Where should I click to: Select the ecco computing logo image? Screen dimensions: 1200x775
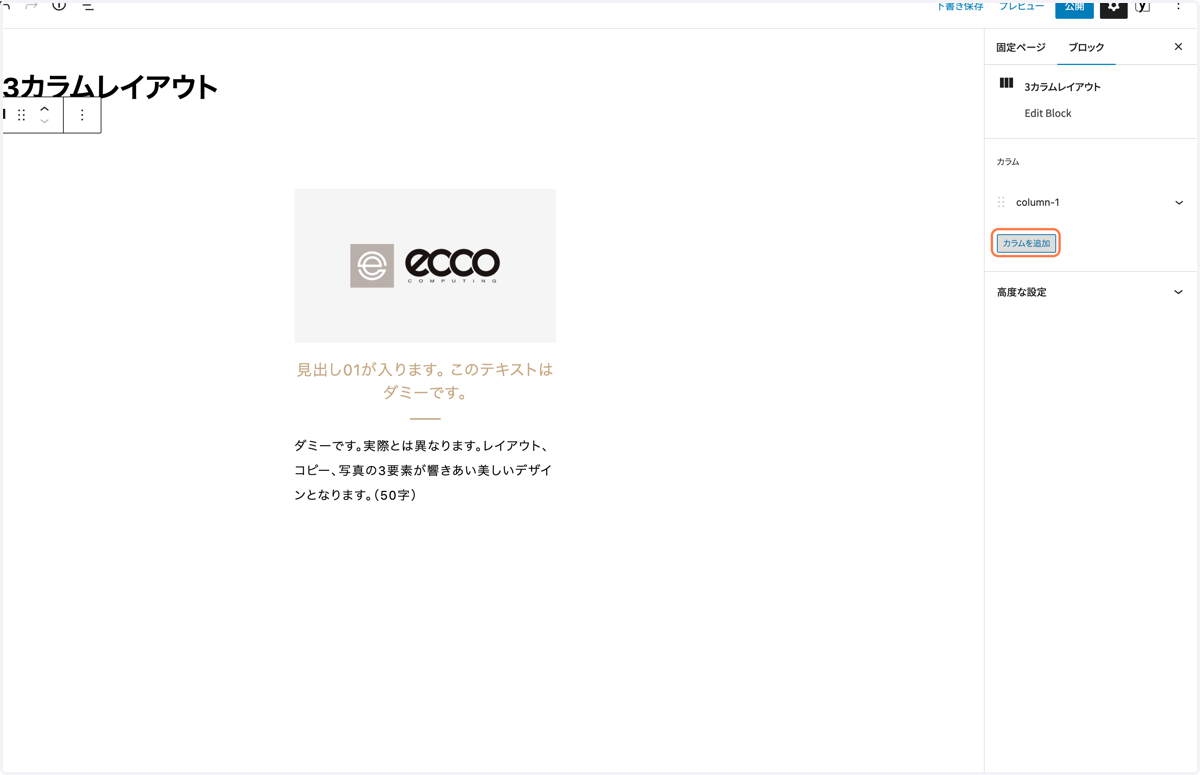425,265
